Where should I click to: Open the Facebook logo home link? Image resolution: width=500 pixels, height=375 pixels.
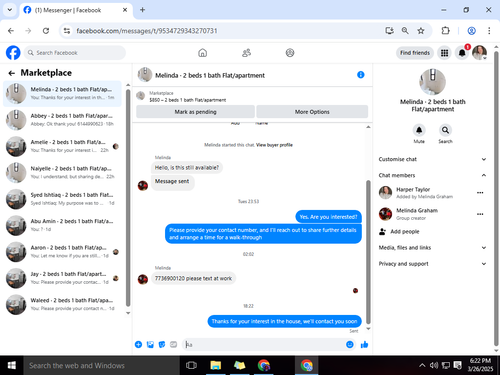tap(13, 53)
